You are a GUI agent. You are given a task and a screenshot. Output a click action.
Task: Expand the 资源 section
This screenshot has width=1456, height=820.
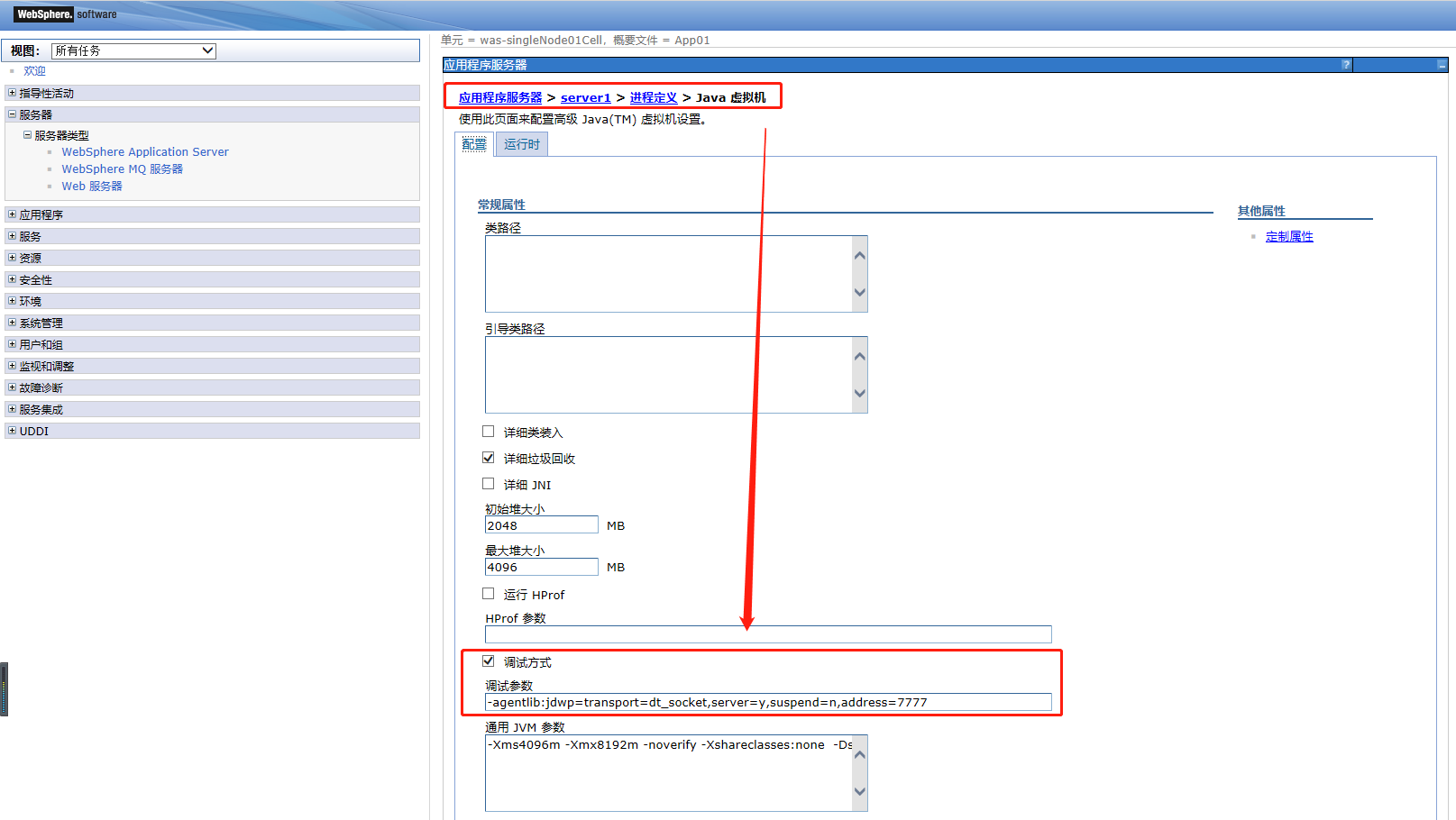click(12, 258)
